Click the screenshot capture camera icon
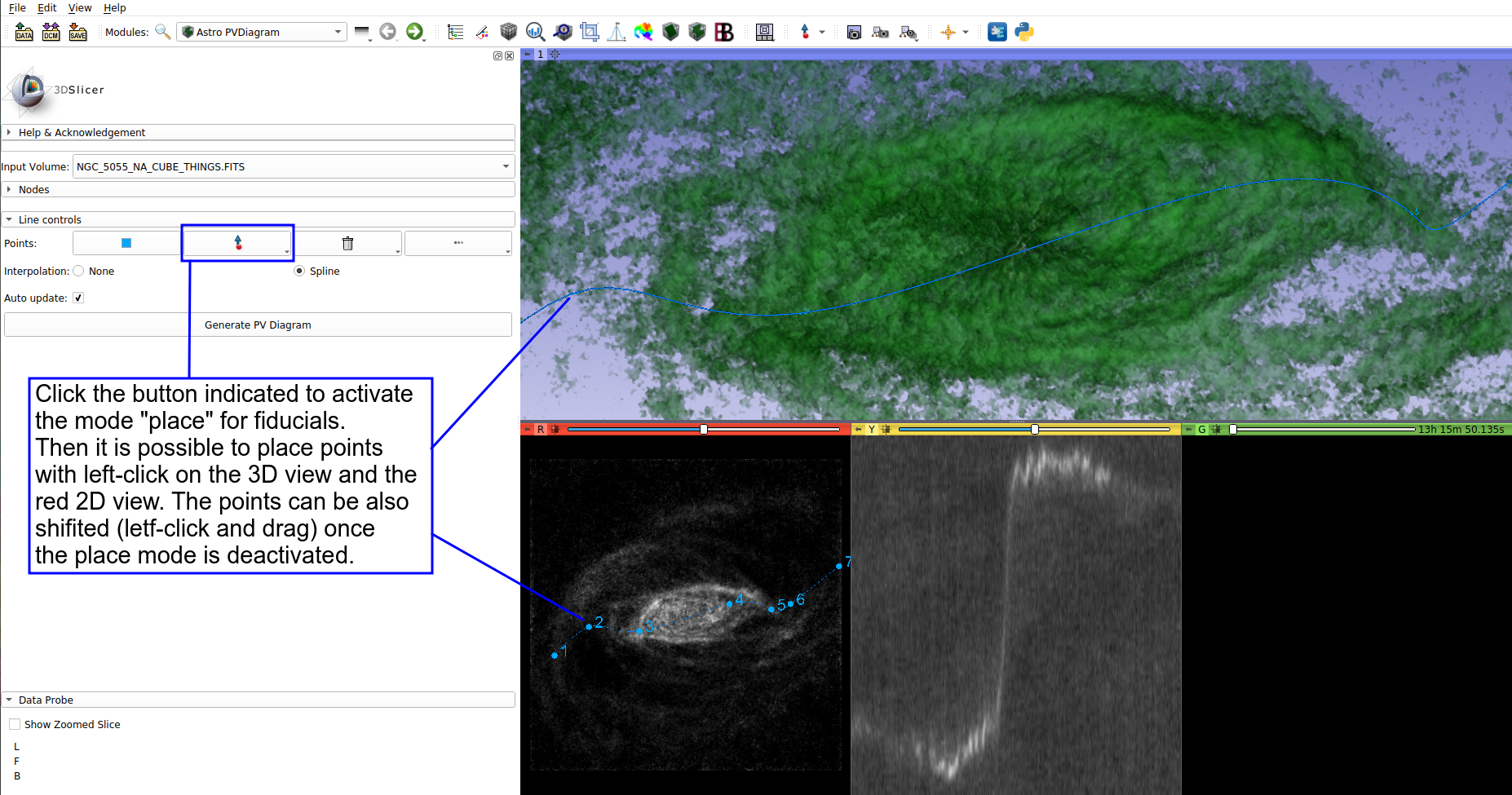The width and height of the screenshot is (1512, 795). tap(854, 32)
